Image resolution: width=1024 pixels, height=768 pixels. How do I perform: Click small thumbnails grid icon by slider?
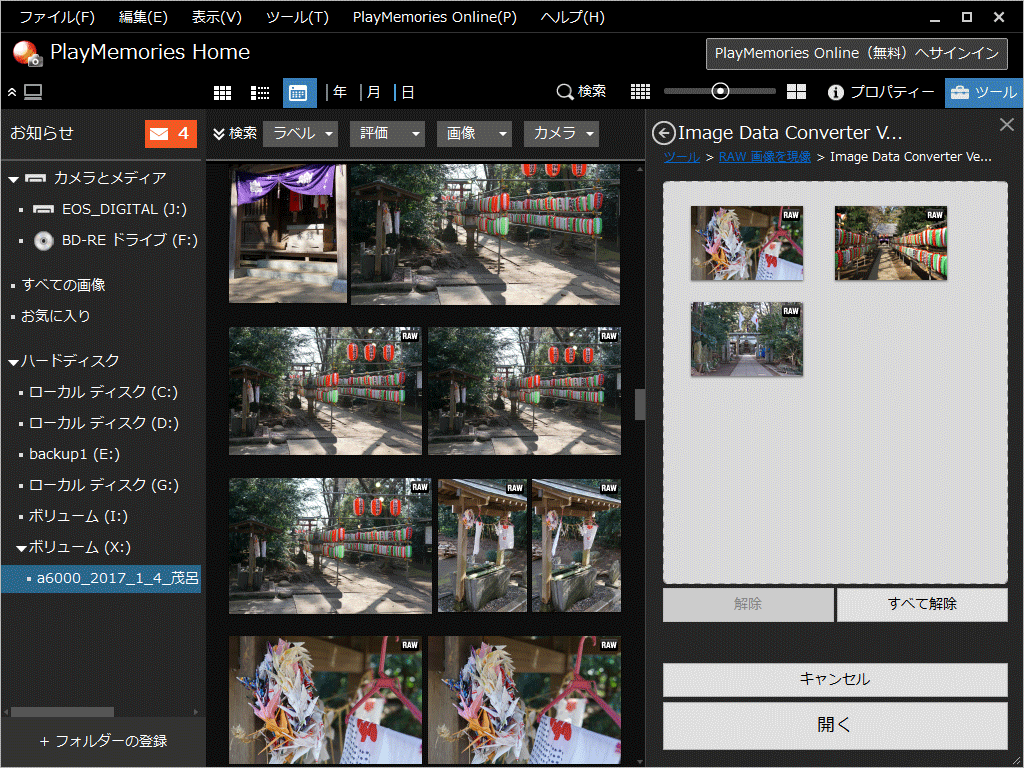click(x=640, y=92)
